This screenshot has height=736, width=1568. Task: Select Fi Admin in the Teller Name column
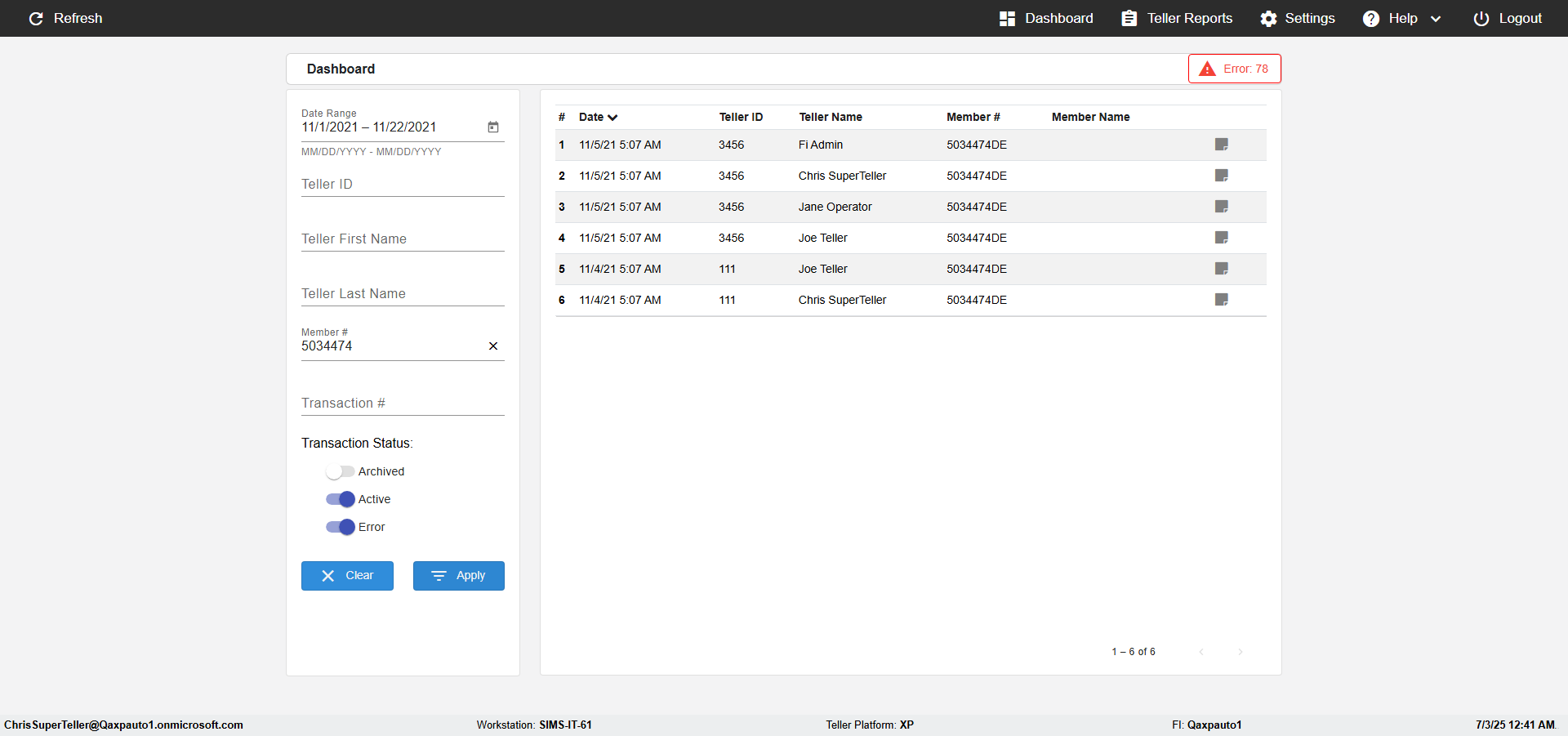tap(821, 145)
